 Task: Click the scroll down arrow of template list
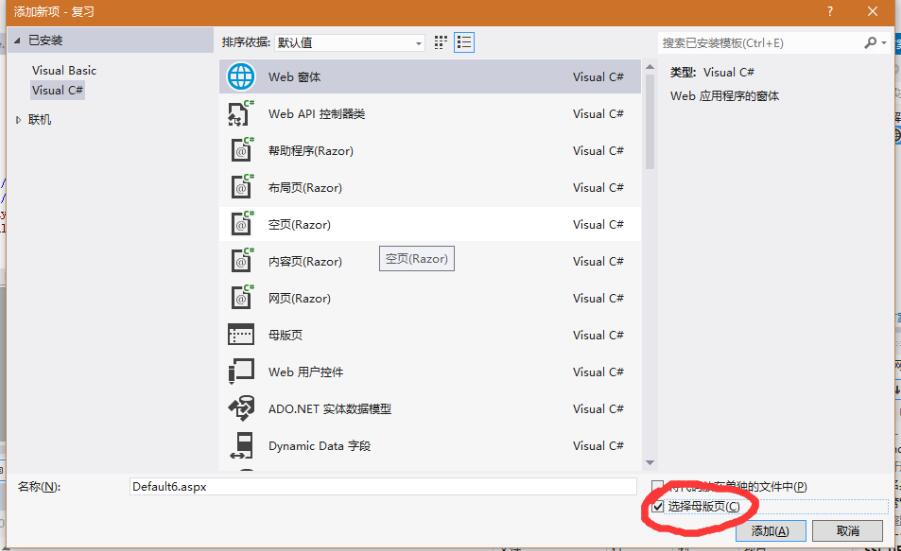650,463
